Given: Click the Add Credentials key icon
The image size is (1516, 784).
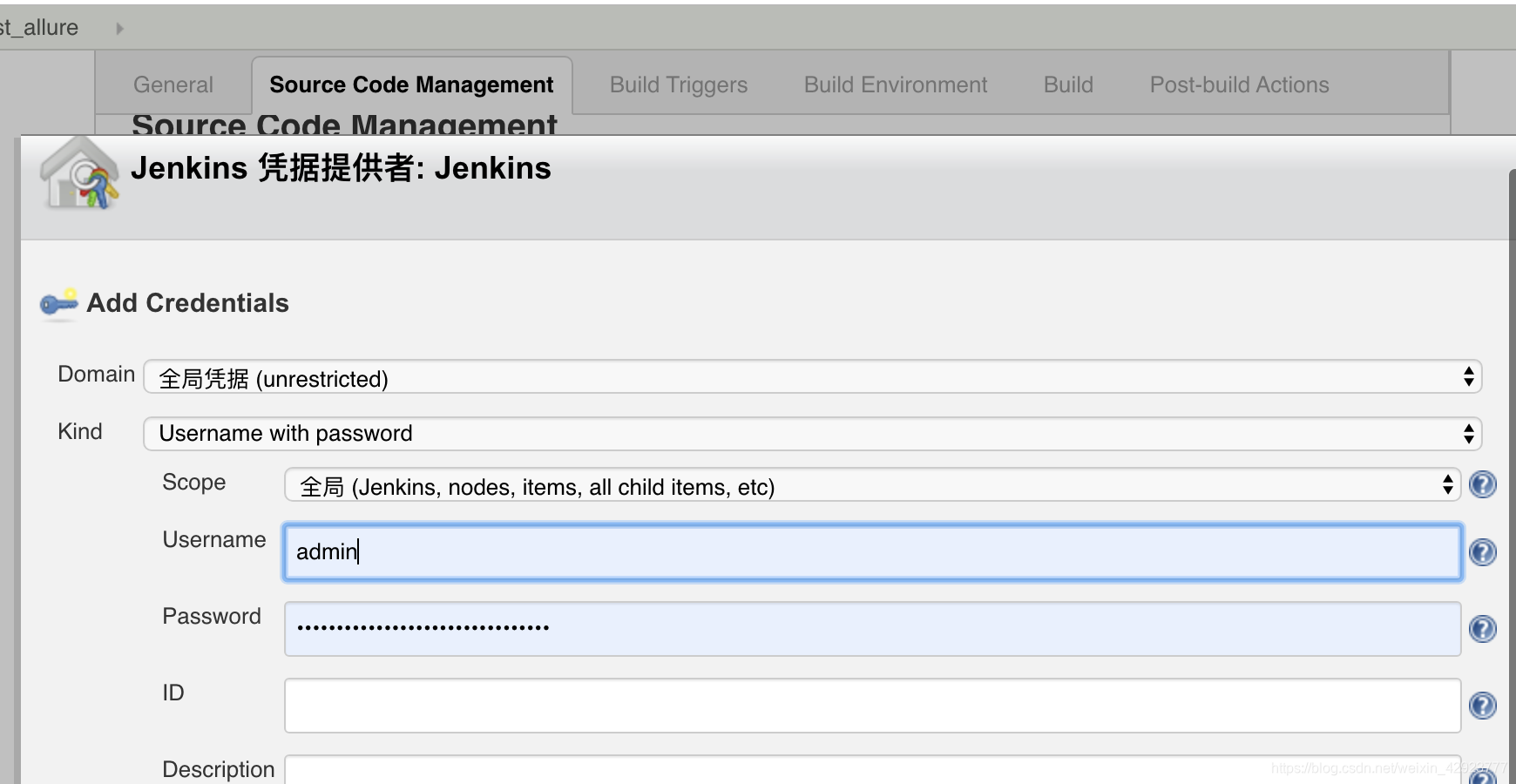Looking at the screenshot, I should pyautogui.click(x=59, y=303).
